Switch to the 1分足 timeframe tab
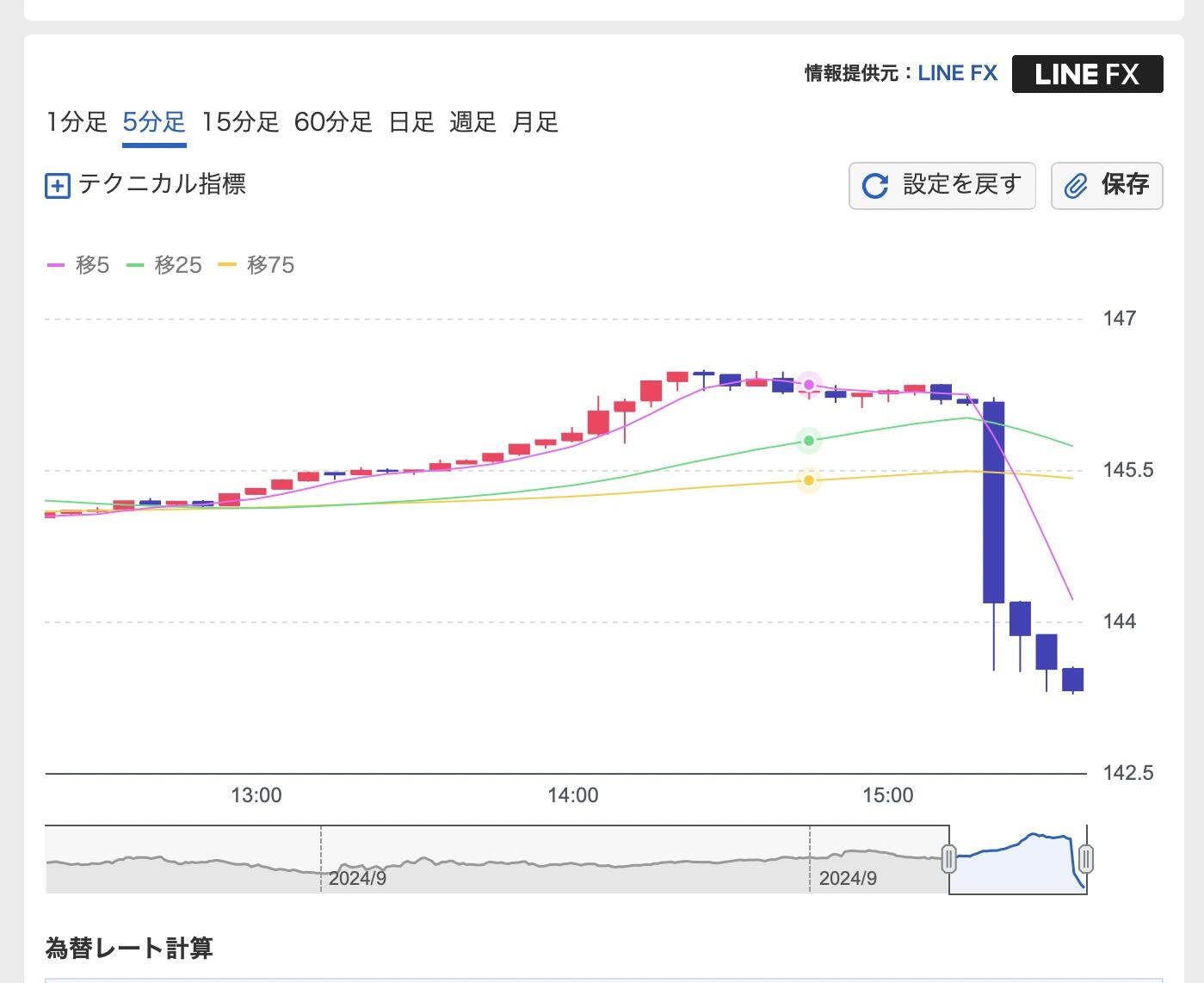This screenshot has width=1204, height=983. click(77, 122)
